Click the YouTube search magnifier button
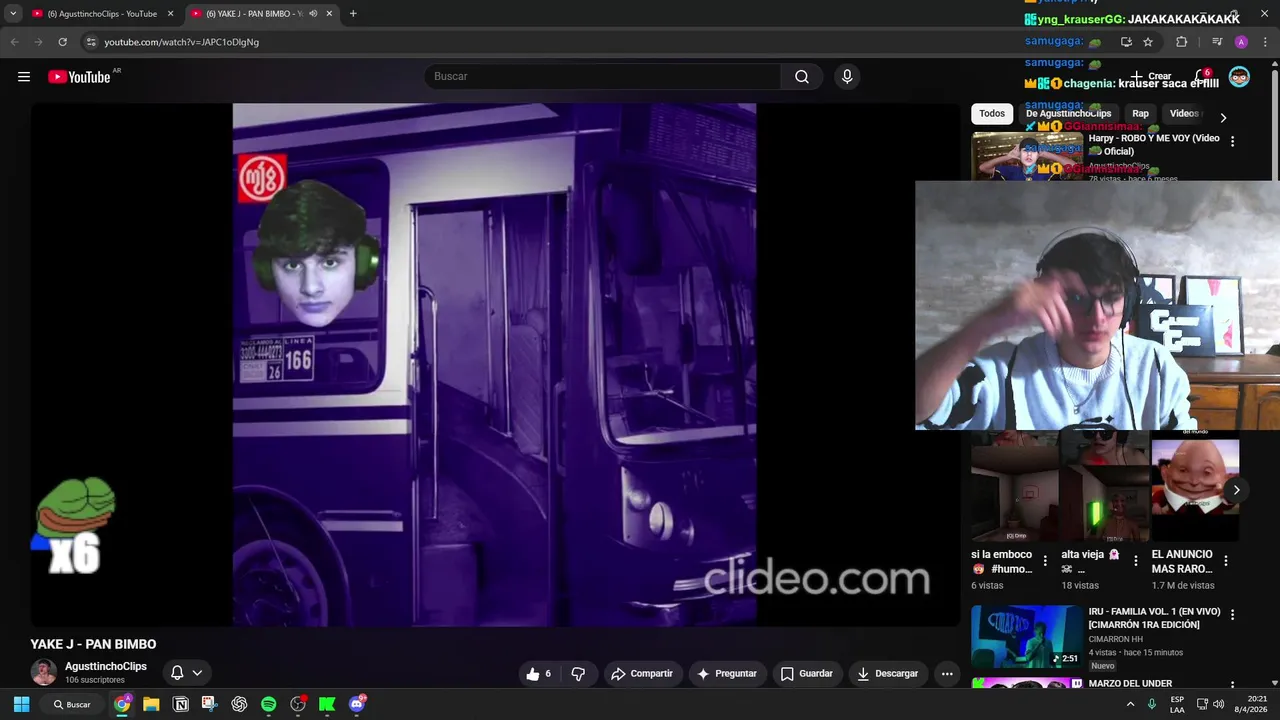The image size is (1280, 720). point(802,77)
